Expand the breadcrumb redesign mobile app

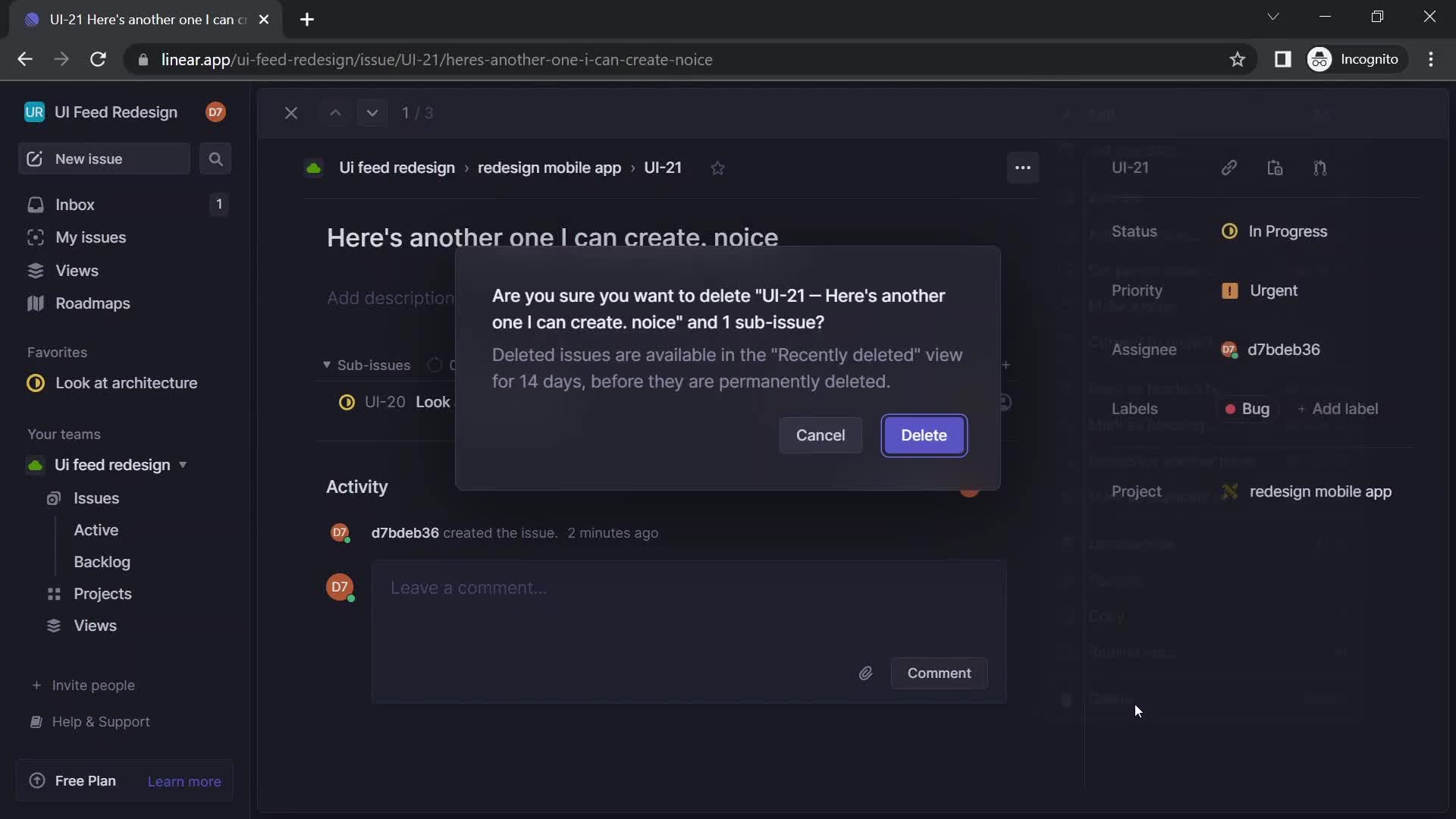click(548, 167)
